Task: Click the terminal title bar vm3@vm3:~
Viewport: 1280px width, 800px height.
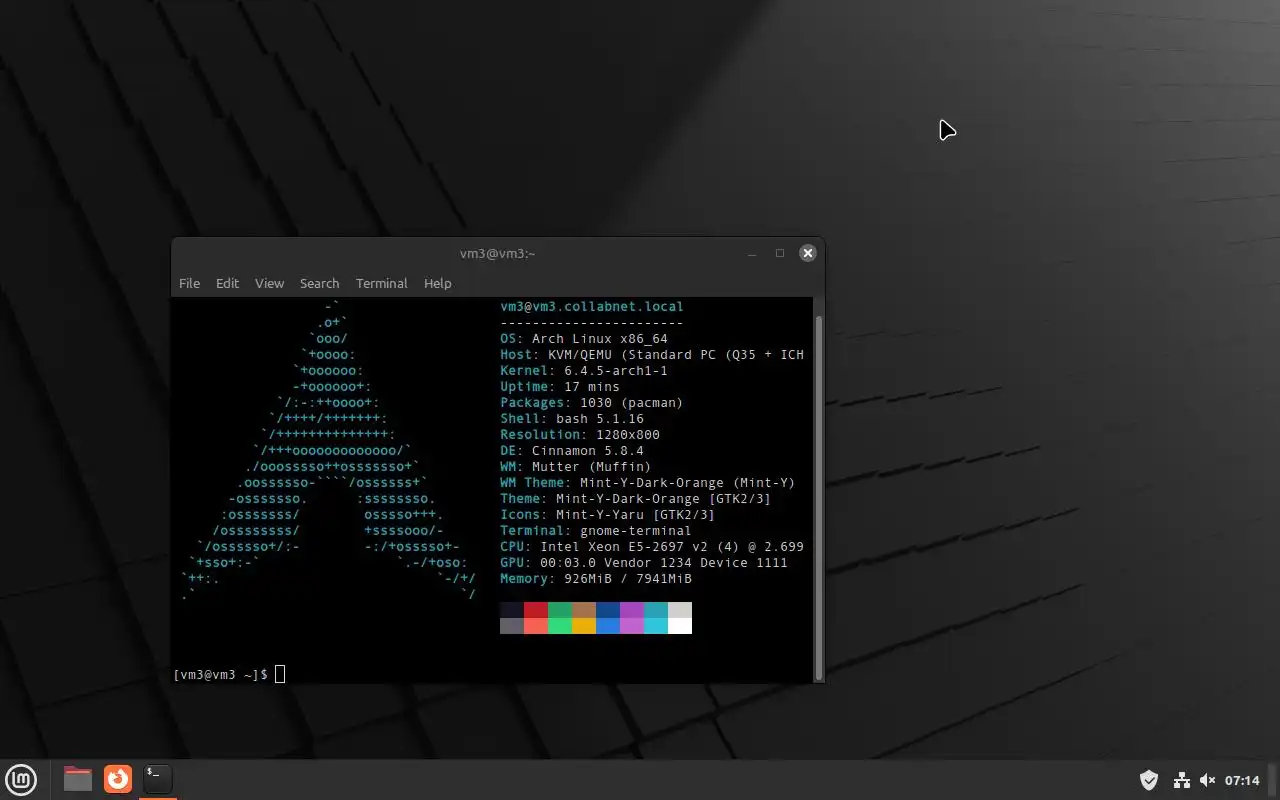Action: pos(497,254)
